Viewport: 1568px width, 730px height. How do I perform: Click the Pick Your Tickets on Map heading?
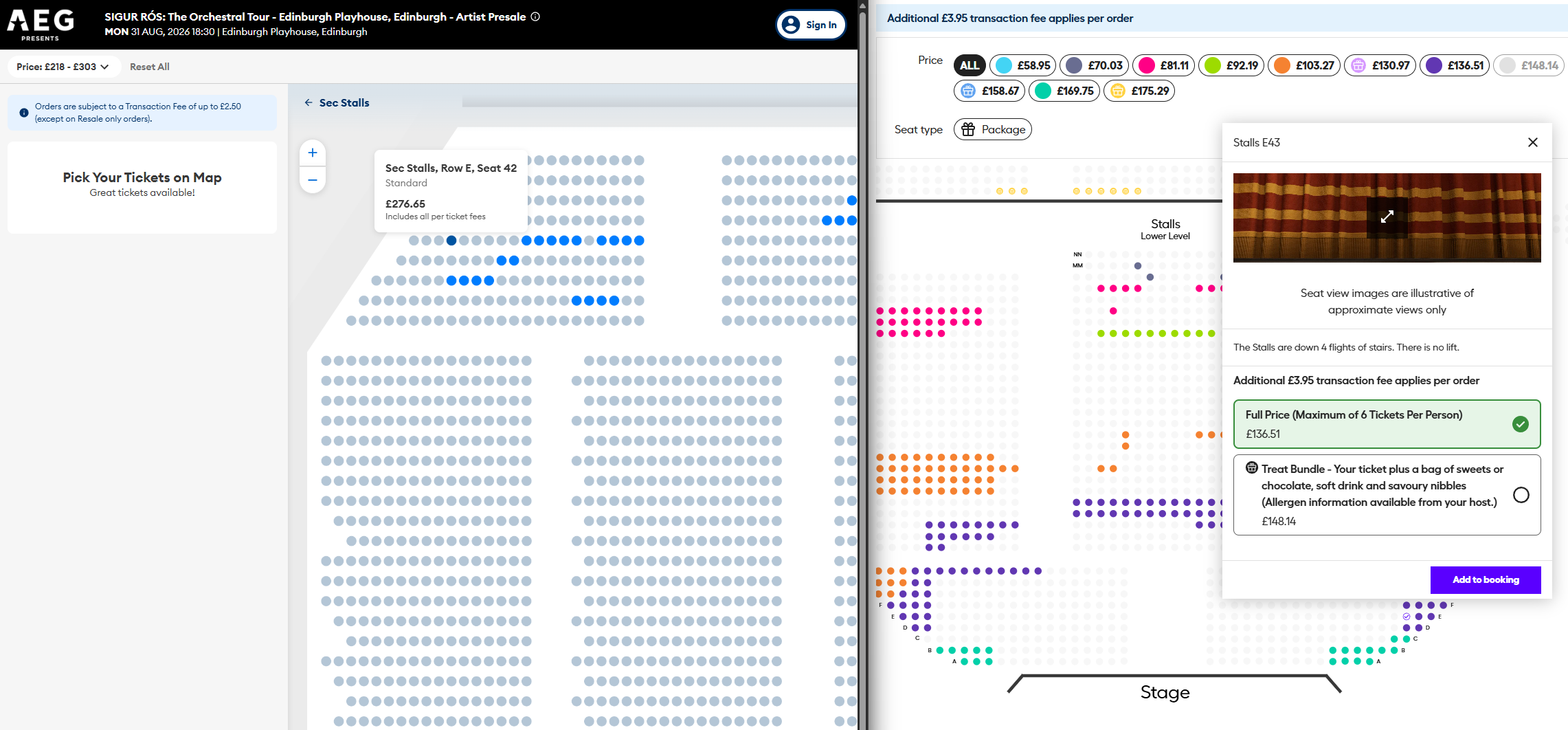tap(142, 177)
